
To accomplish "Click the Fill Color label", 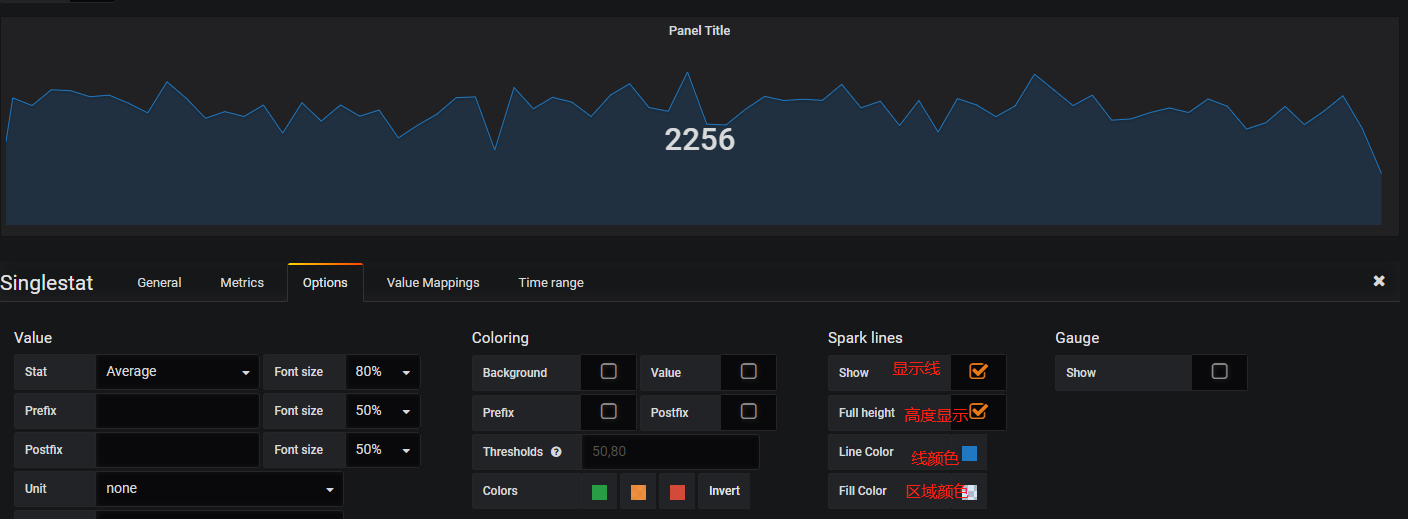I will pos(863,491).
